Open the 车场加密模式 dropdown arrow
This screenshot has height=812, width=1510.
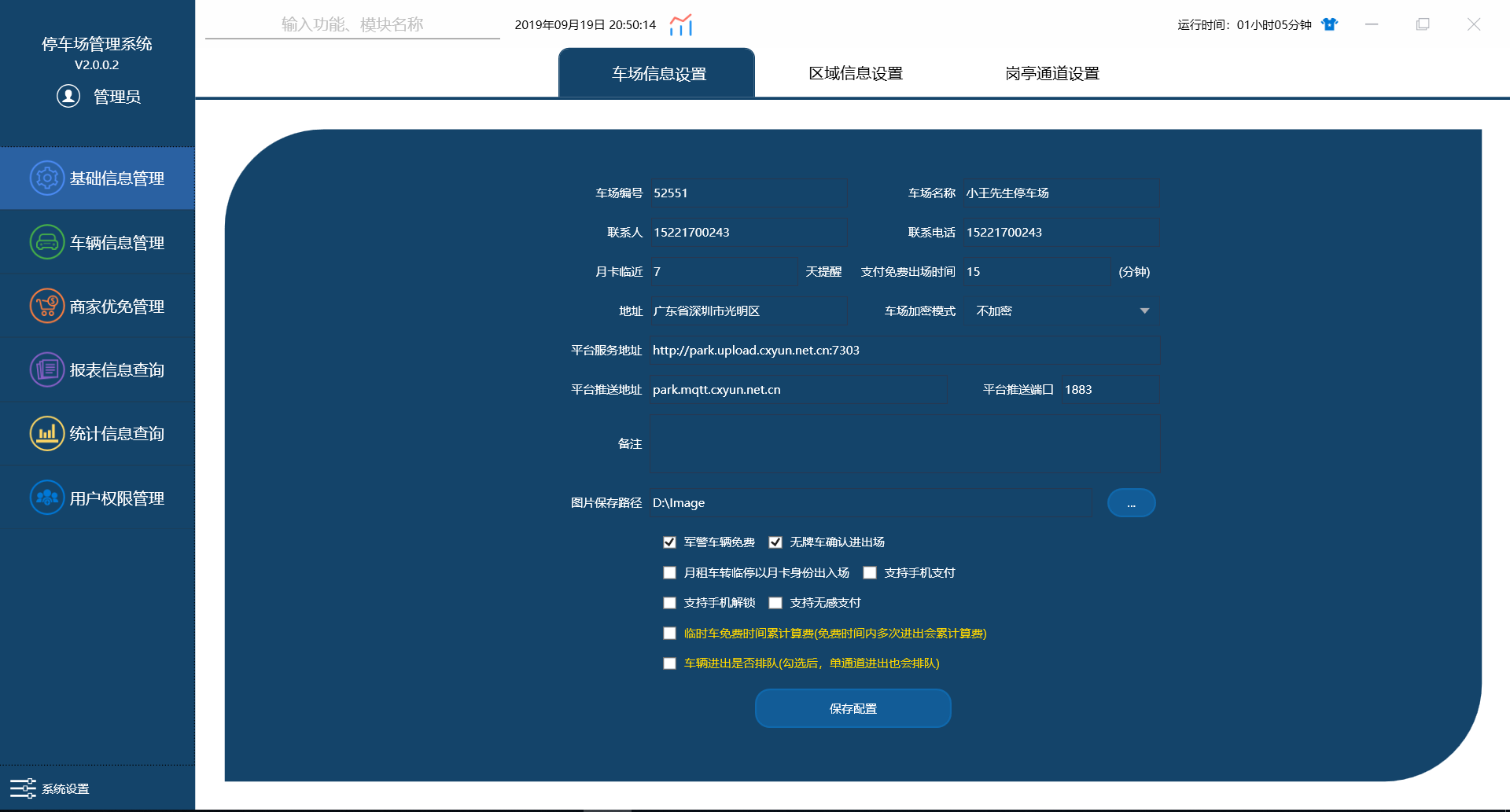point(1144,311)
